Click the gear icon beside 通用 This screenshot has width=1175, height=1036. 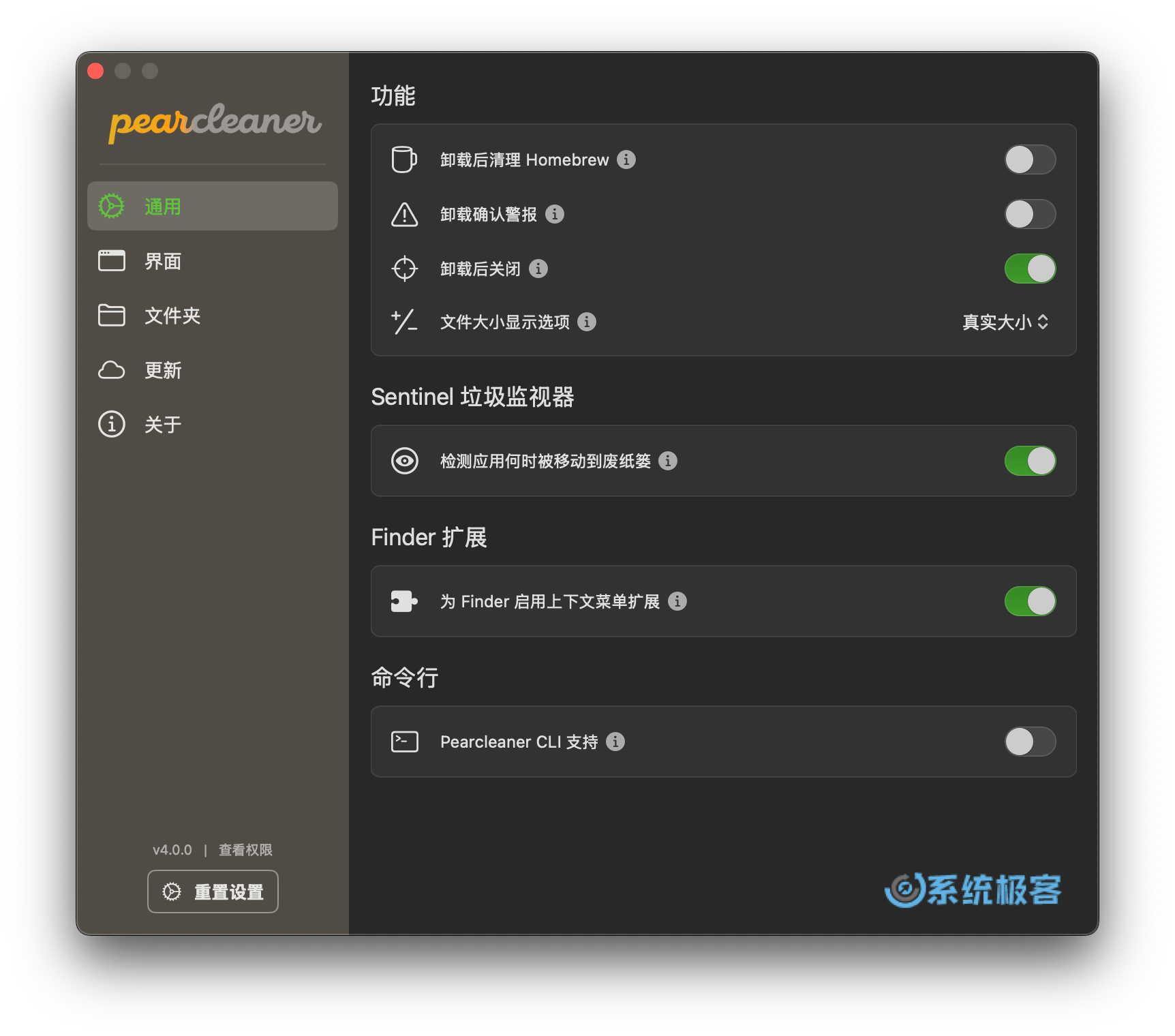pyautogui.click(x=112, y=206)
